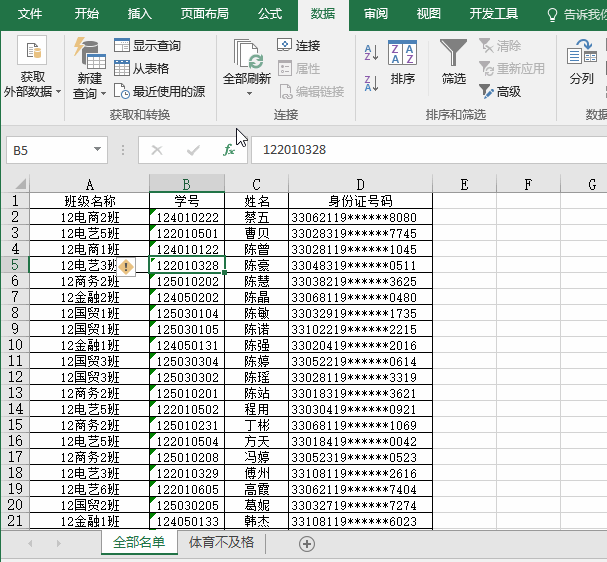Select column D header

[x=360, y=184]
